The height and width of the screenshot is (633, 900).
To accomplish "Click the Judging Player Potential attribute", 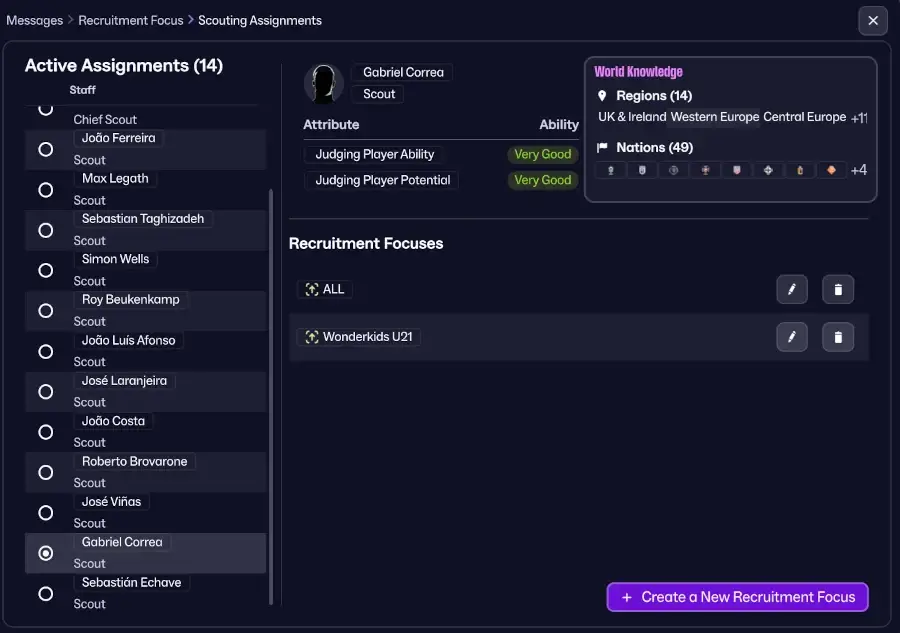I will pos(382,180).
